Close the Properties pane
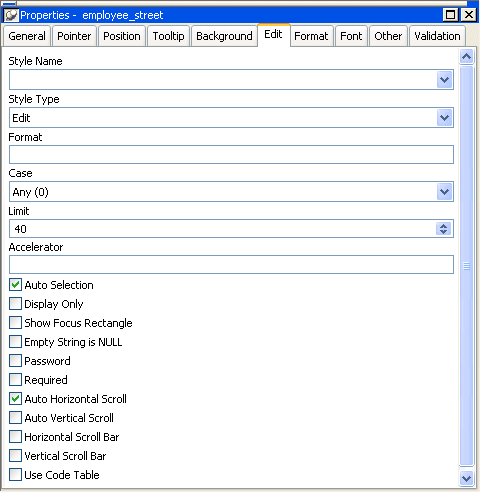 (469, 15)
